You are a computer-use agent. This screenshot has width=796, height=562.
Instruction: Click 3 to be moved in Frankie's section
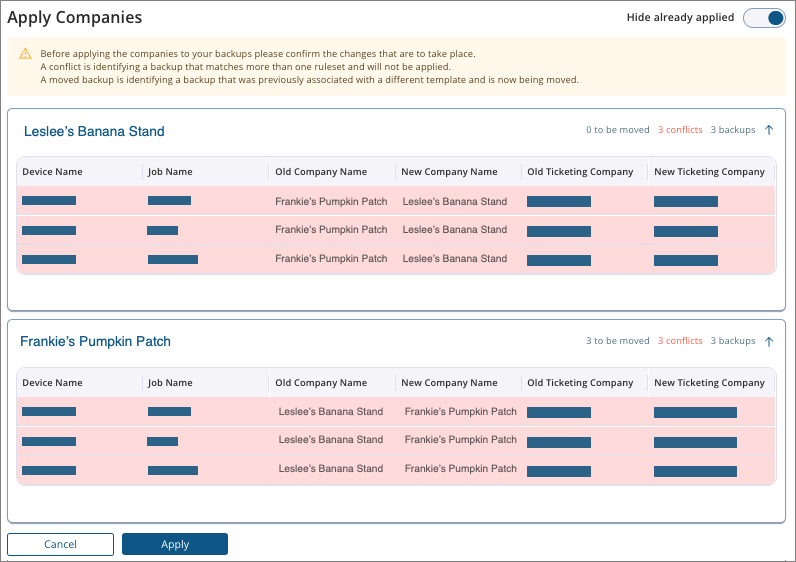click(617, 341)
